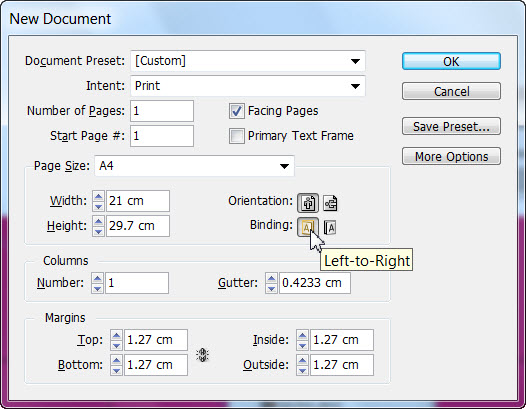
Task: Decrease Height with down stepper arrow
Action: (x=98, y=231)
